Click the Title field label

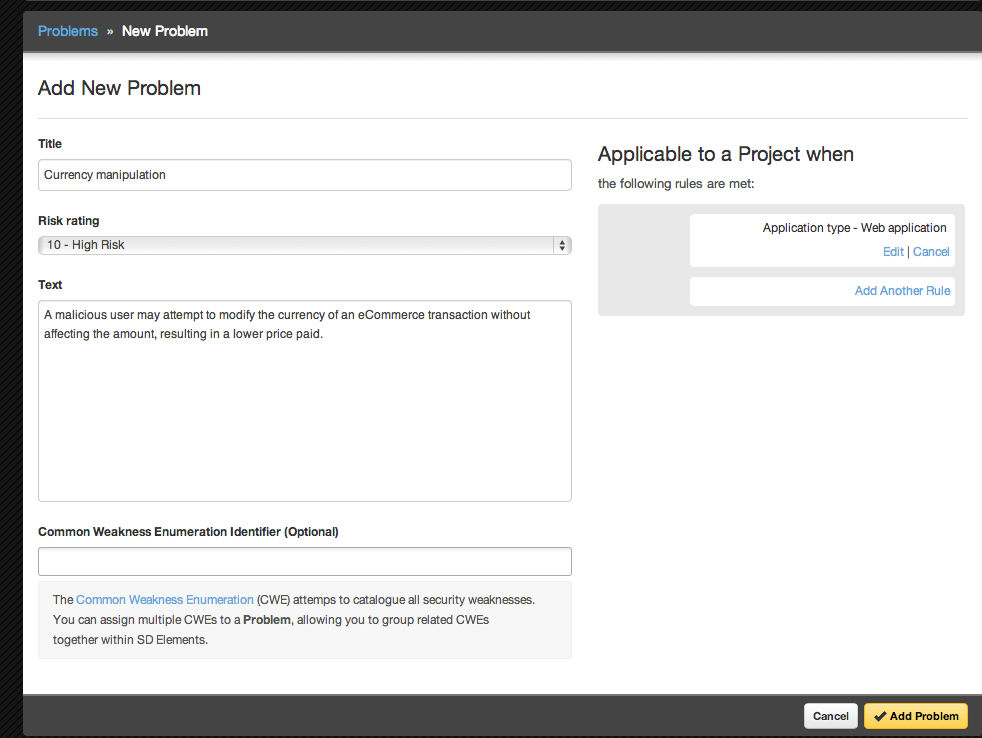click(x=50, y=144)
